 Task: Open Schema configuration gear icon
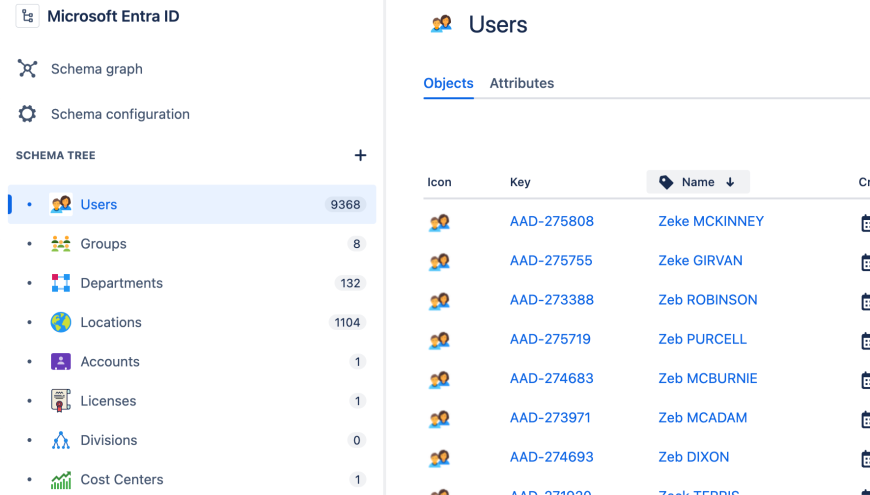[27, 114]
